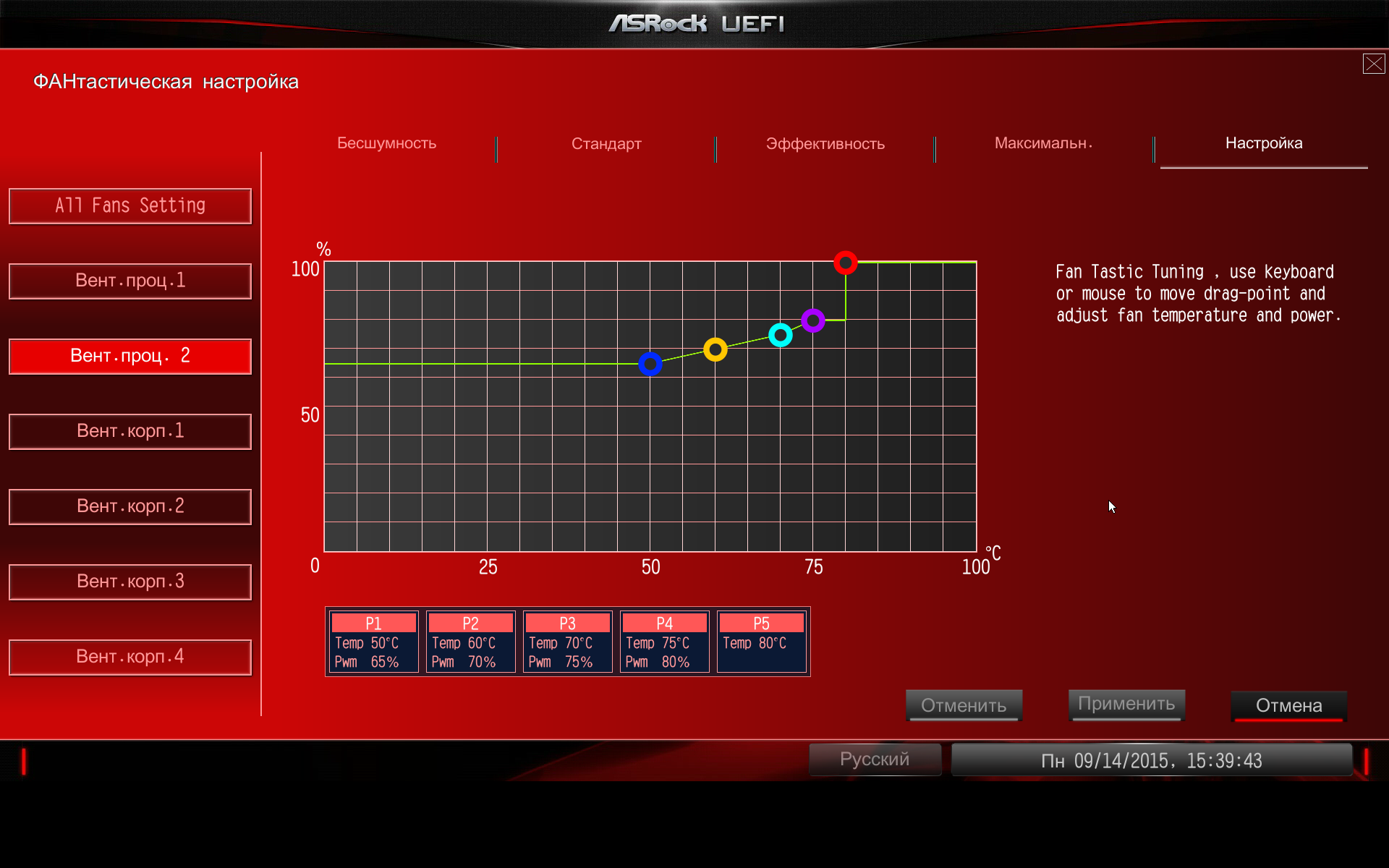Select Вент.корп.1 chassis fan

(x=130, y=432)
